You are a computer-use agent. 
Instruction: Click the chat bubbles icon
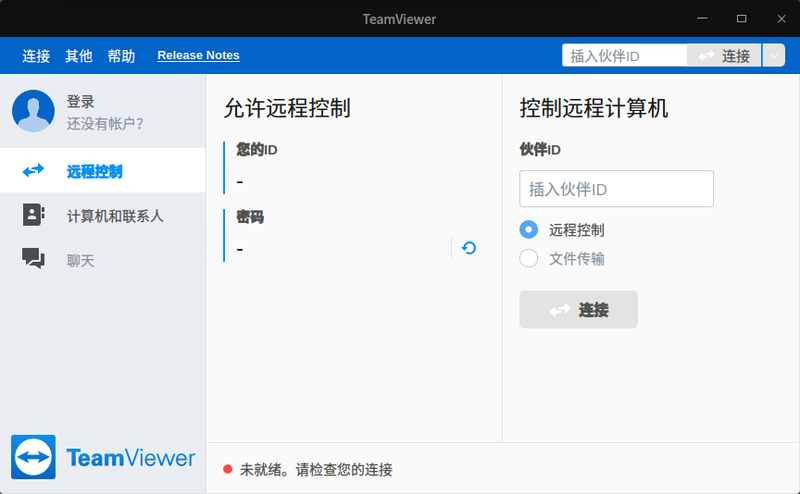[x=34, y=259]
